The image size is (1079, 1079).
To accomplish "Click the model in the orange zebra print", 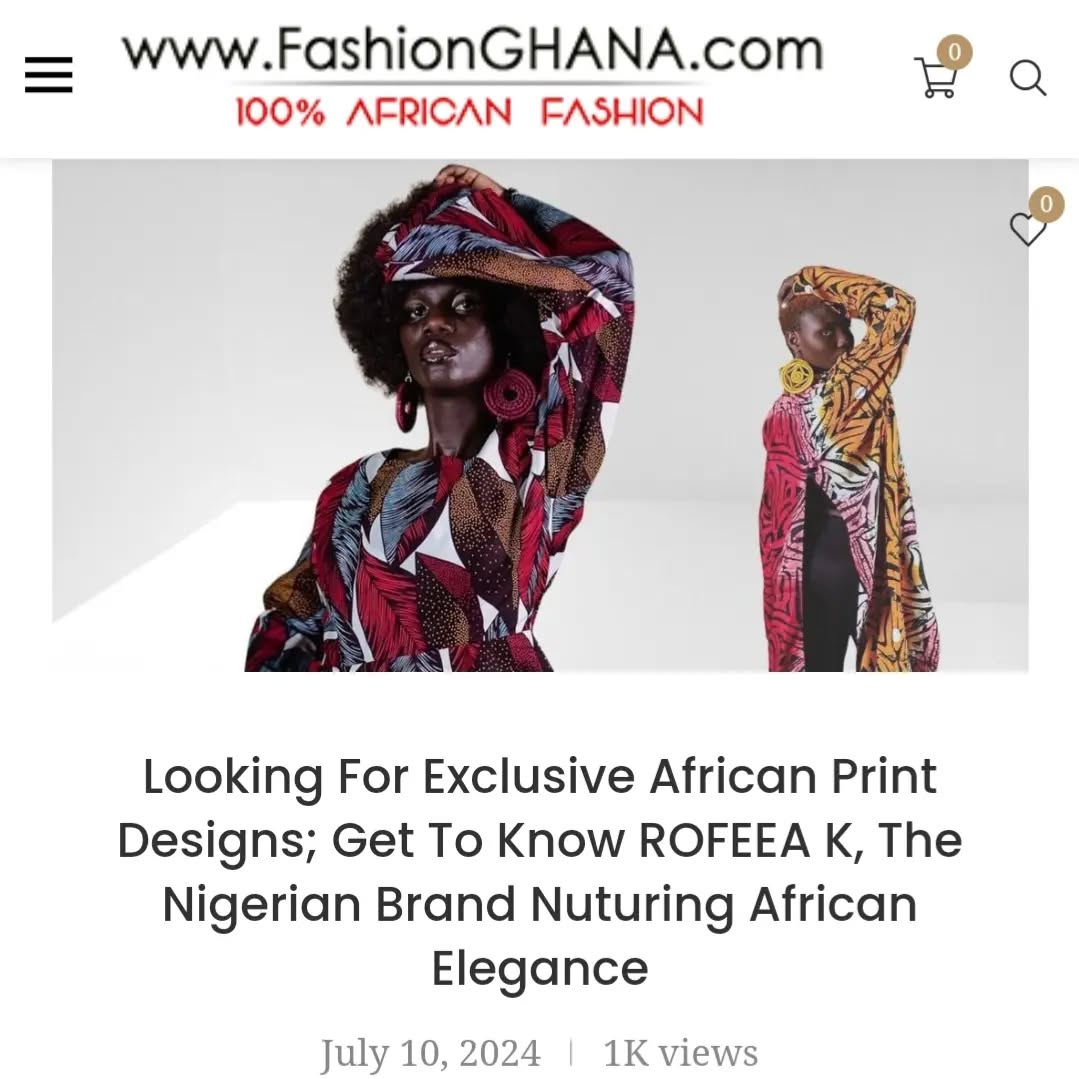I will coord(850,468).
